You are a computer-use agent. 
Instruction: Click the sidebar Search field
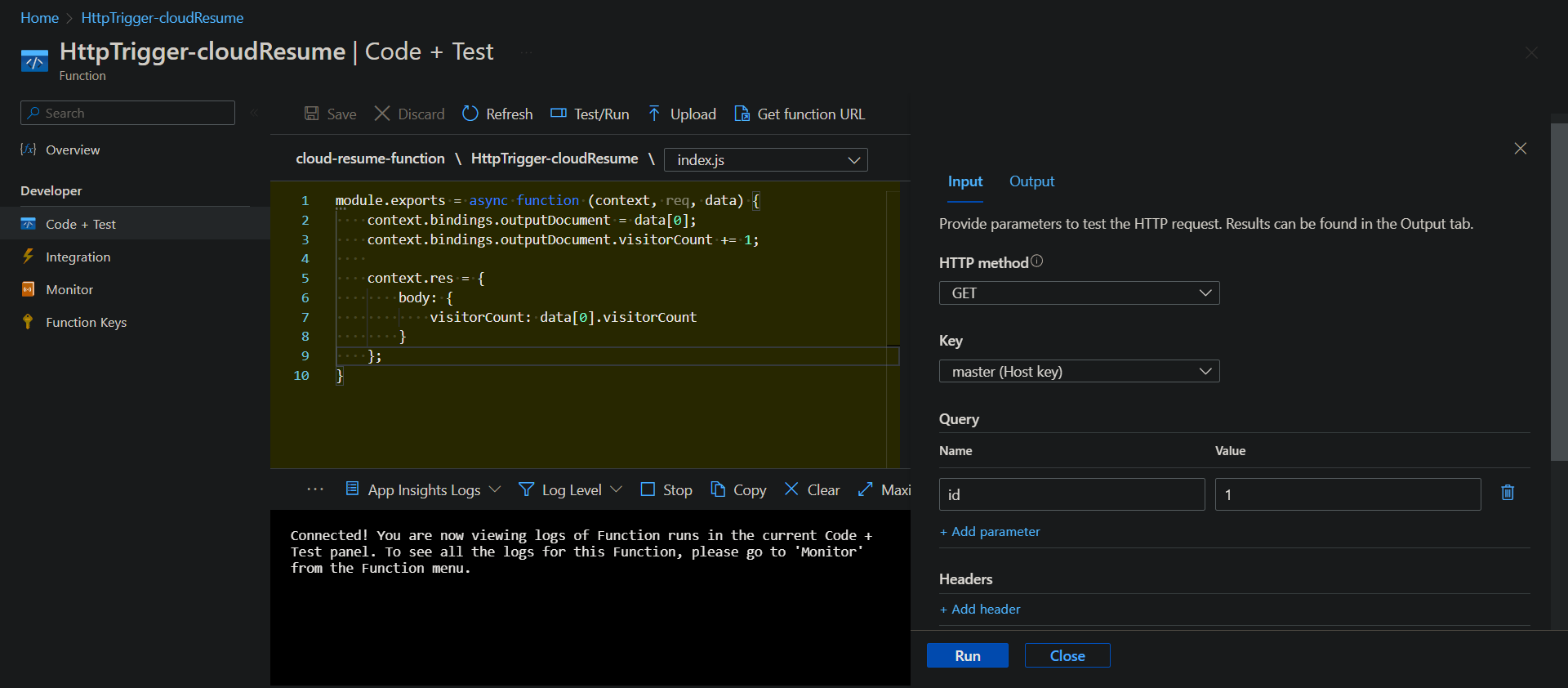pyautogui.click(x=127, y=113)
